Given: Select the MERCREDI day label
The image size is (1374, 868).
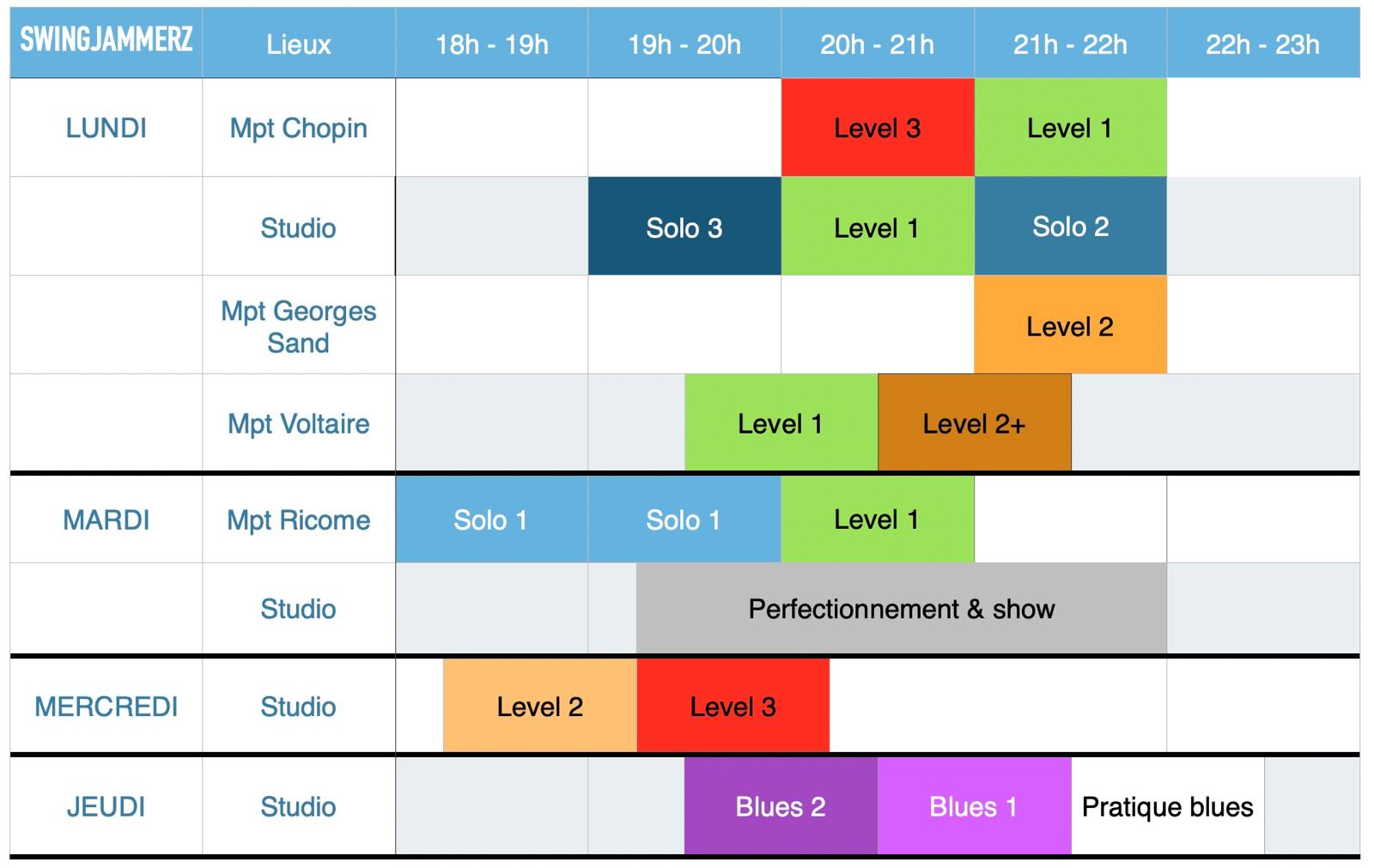Looking at the screenshot, I should 106,707.
